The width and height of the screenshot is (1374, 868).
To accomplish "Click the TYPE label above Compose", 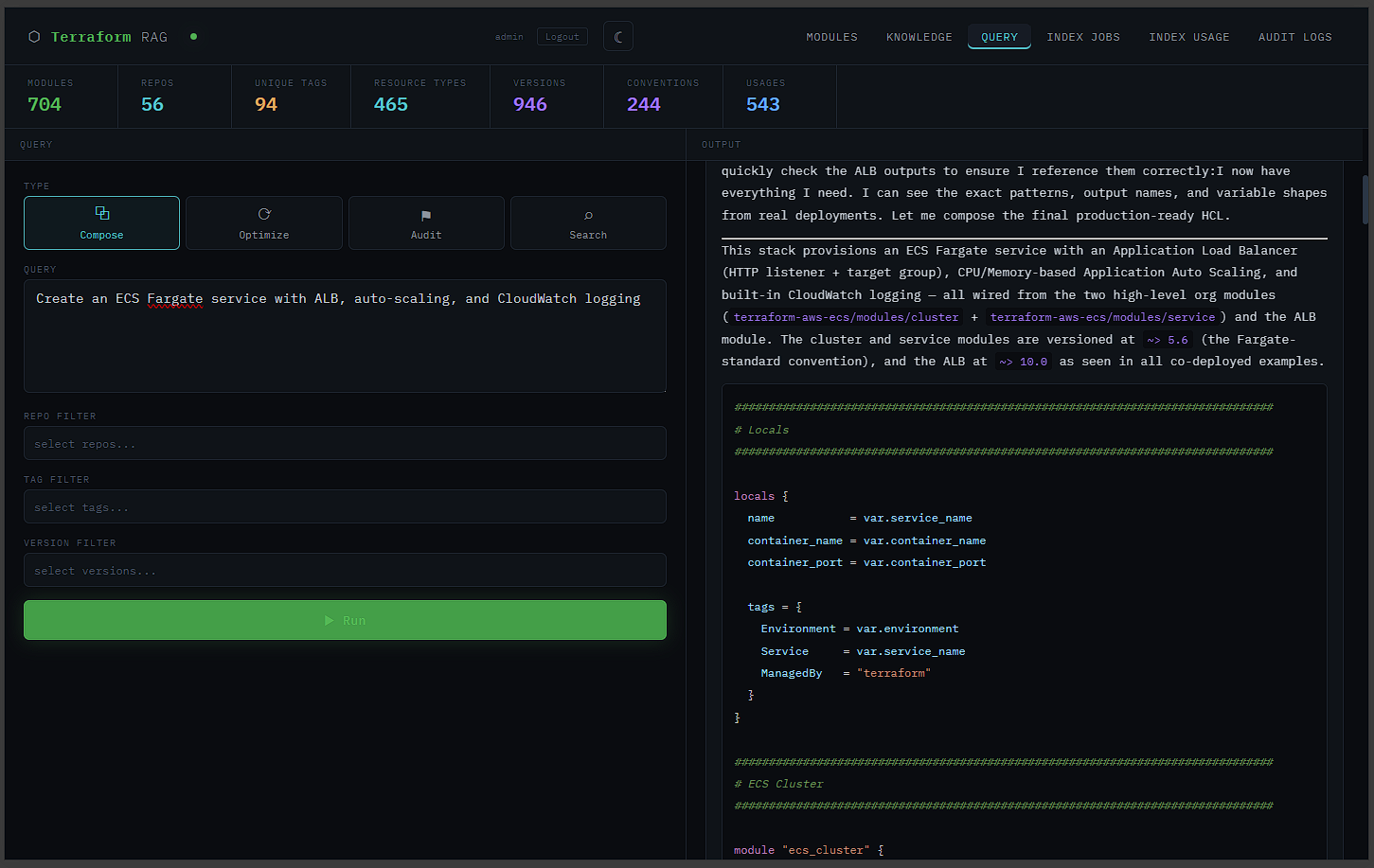I will coord(37,186).
